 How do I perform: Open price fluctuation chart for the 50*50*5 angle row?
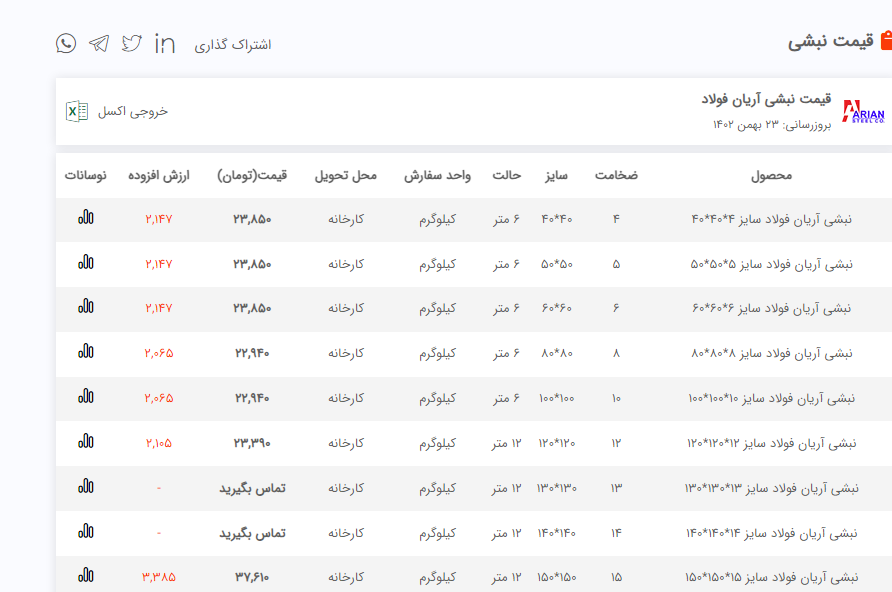tap(86, 263)
